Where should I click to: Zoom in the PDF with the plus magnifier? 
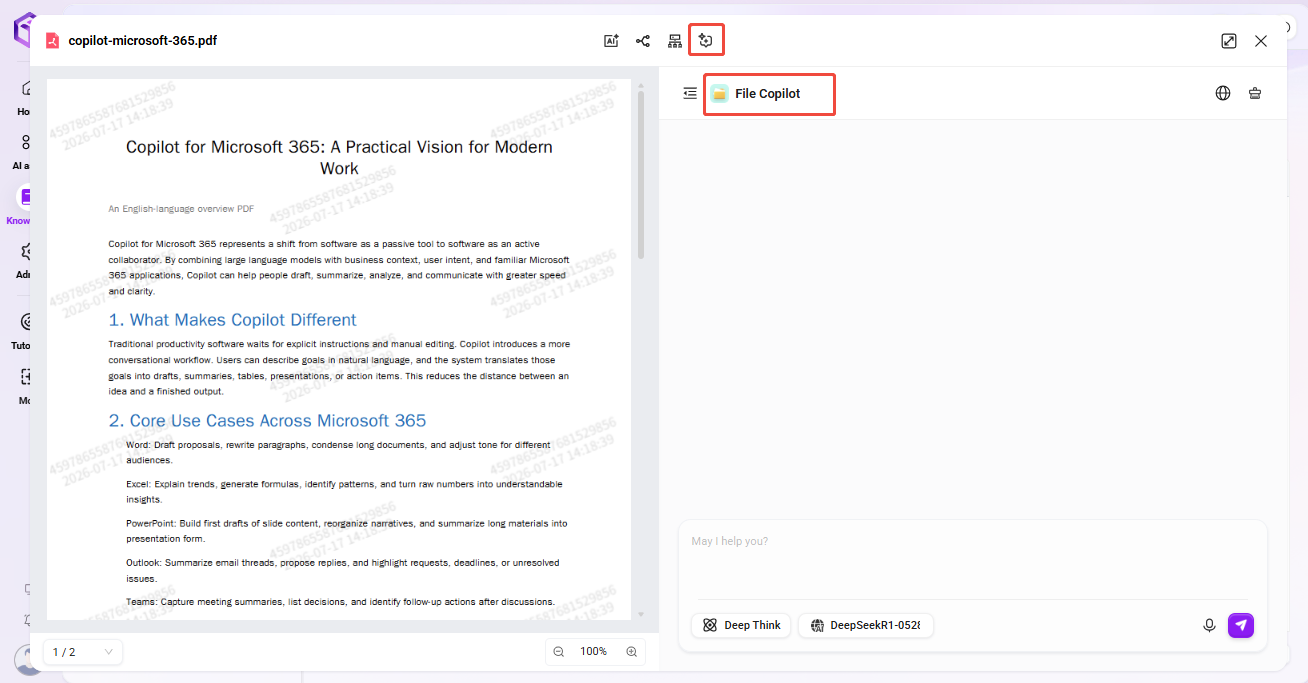point(631,652)
